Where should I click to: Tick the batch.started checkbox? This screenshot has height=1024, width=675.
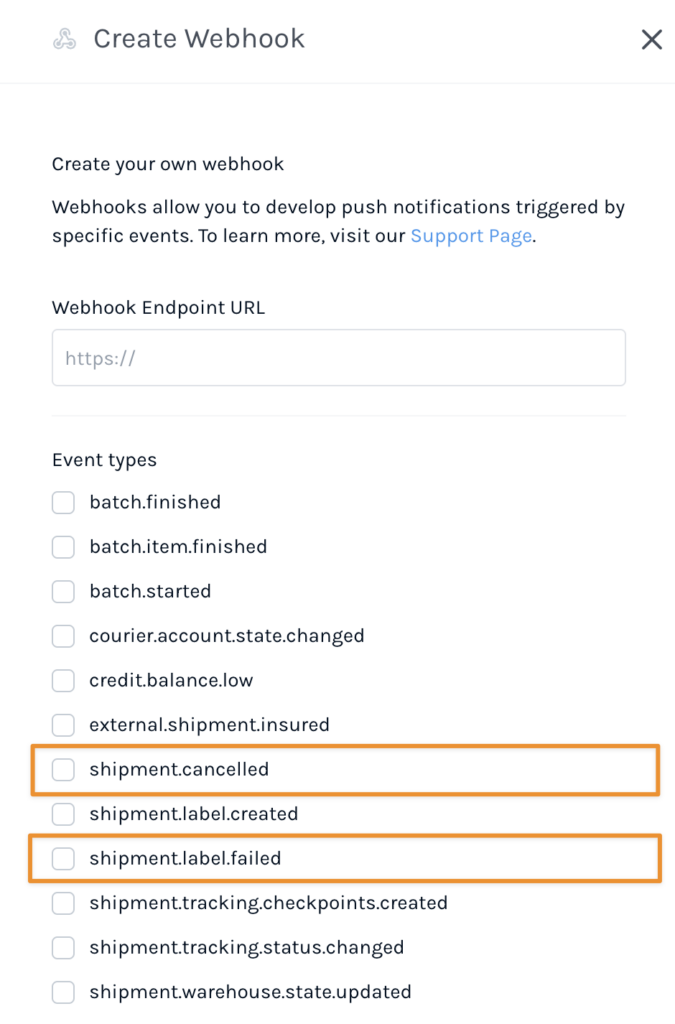pos(63,591)
